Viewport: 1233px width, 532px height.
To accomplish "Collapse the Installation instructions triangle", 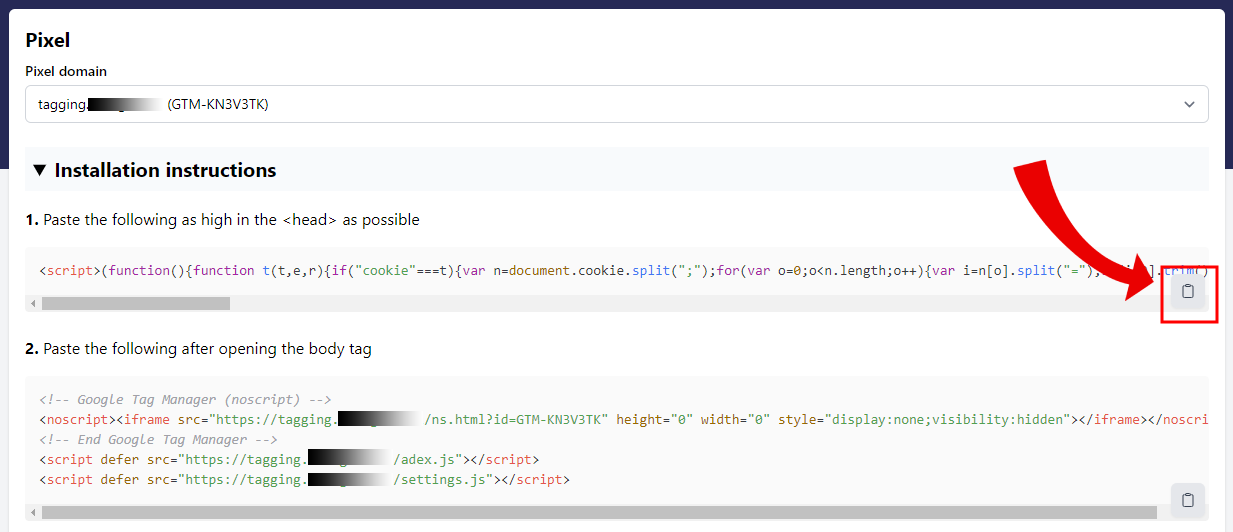I will click(x=39, y=171).
